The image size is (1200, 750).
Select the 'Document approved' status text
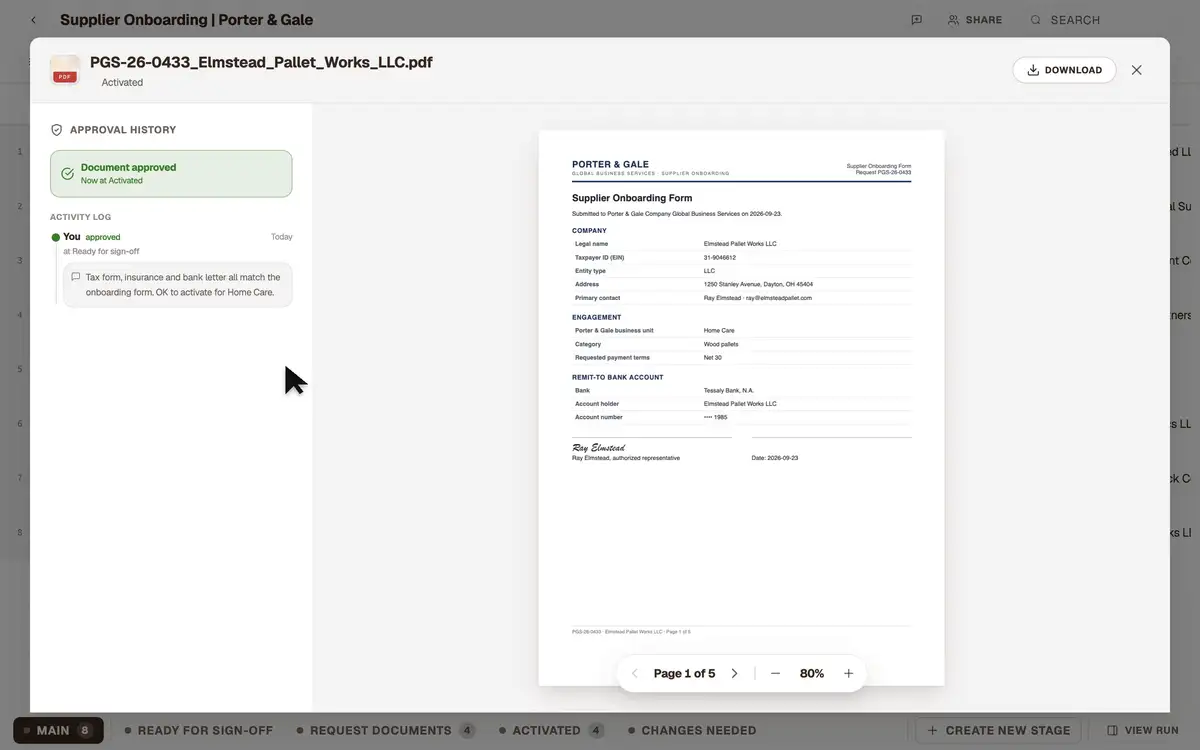[128, 167]
